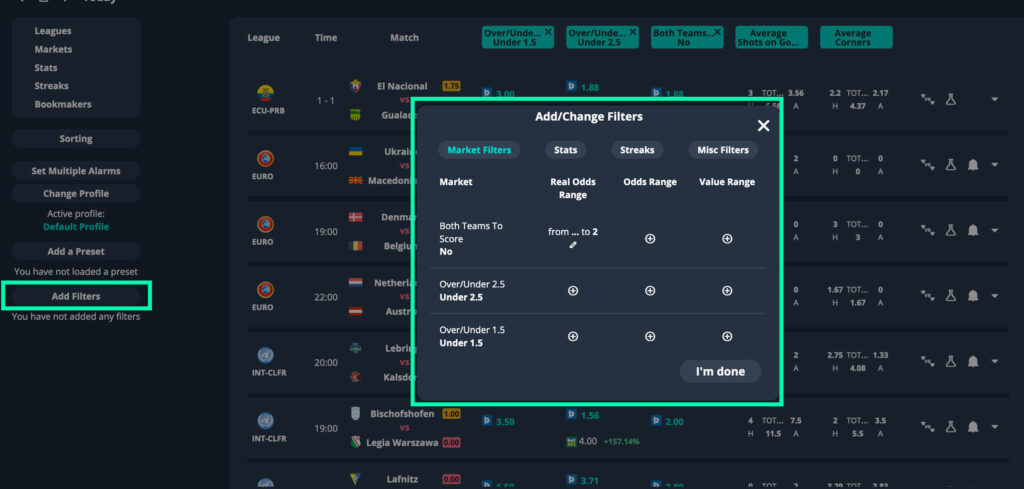Add Value Range for Under 2.5
Screen dimensions: 1024x489
click(x=727, y=291)
